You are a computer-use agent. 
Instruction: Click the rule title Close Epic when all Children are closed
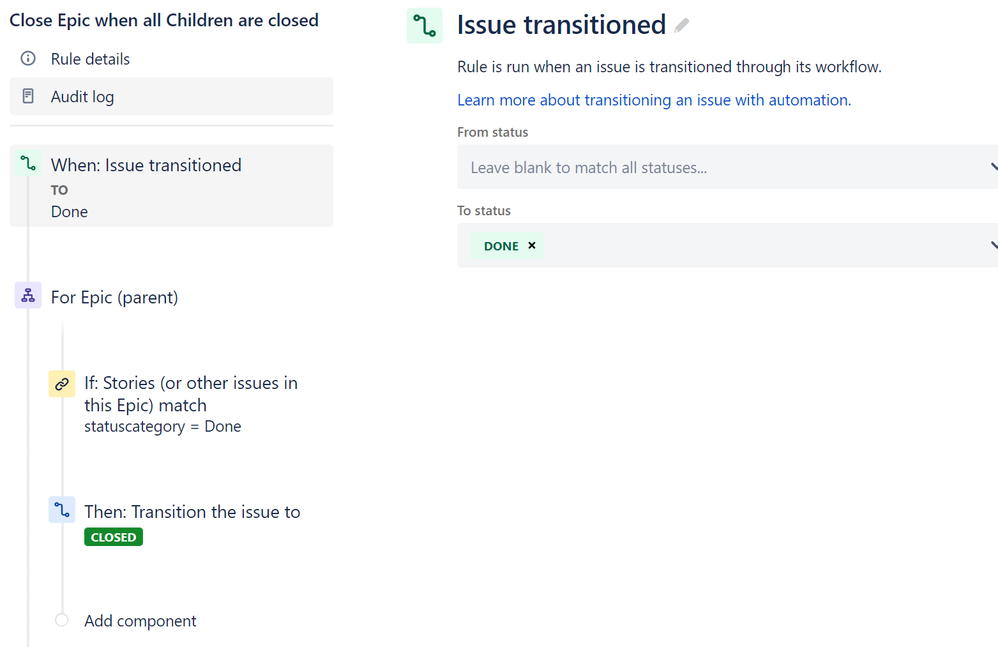[x=163, y=19]
